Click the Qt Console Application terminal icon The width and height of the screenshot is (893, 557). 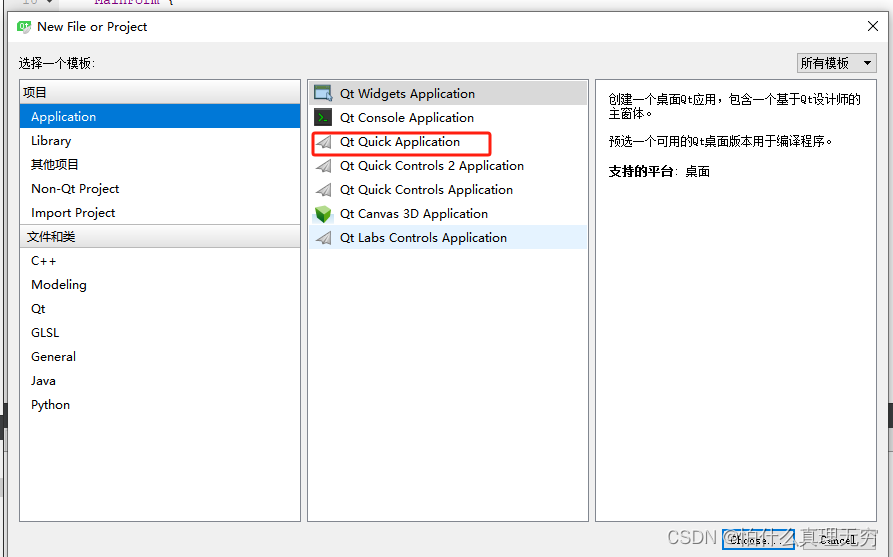tap(323, 117)
